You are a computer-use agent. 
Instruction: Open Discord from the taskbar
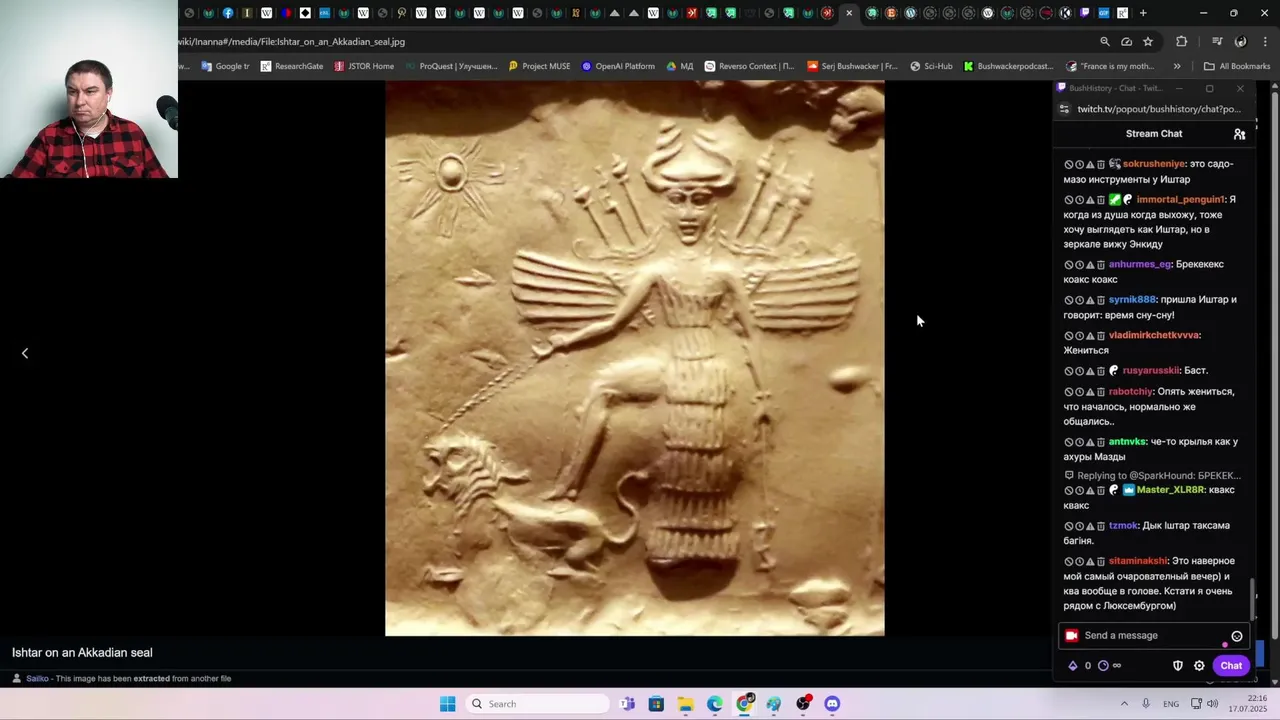[x=832, y=704]
